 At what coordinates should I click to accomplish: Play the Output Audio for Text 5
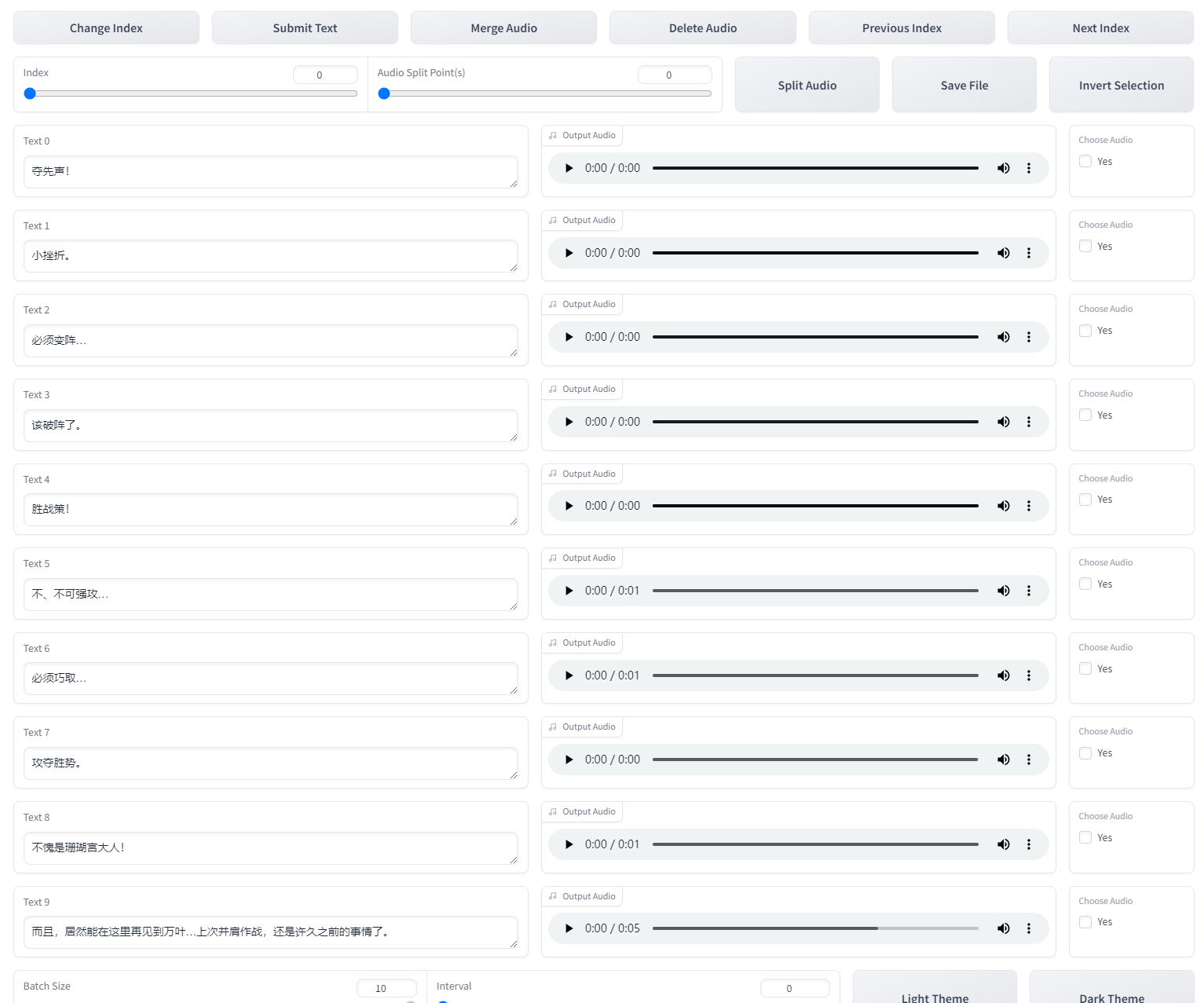569,591
